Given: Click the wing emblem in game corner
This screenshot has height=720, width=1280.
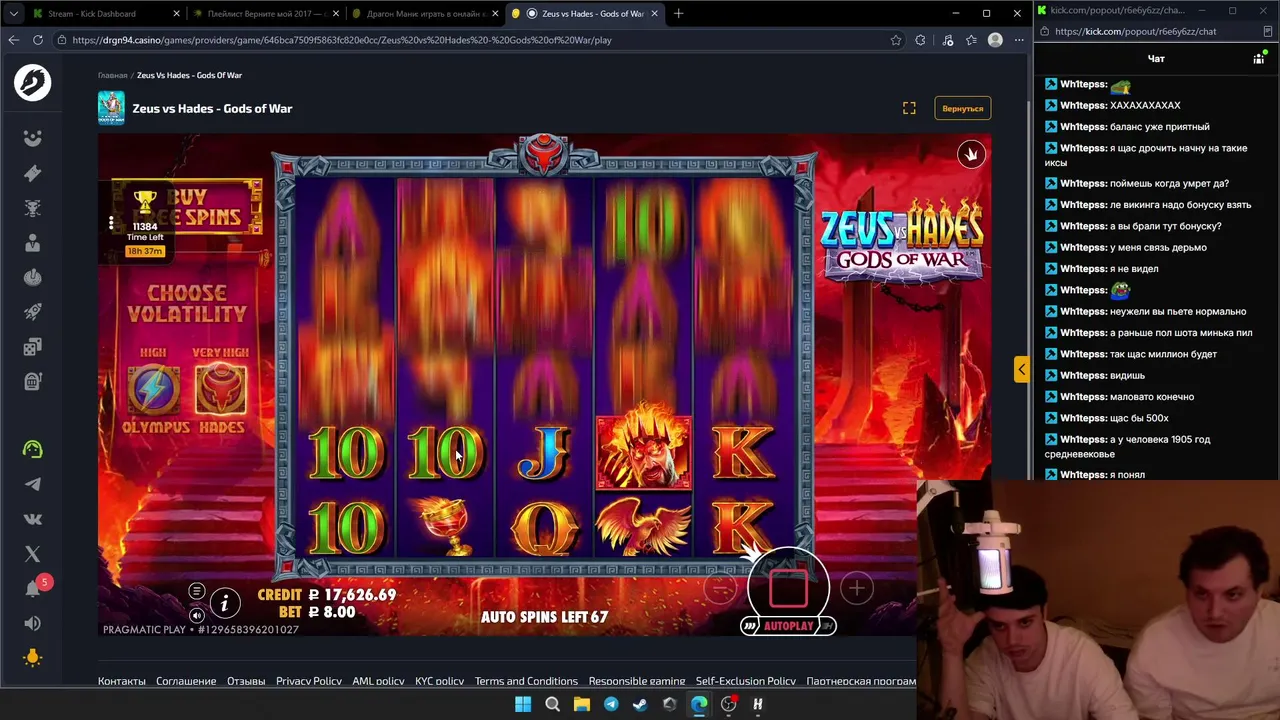Looking at the screenshot, I should point(971,154).
